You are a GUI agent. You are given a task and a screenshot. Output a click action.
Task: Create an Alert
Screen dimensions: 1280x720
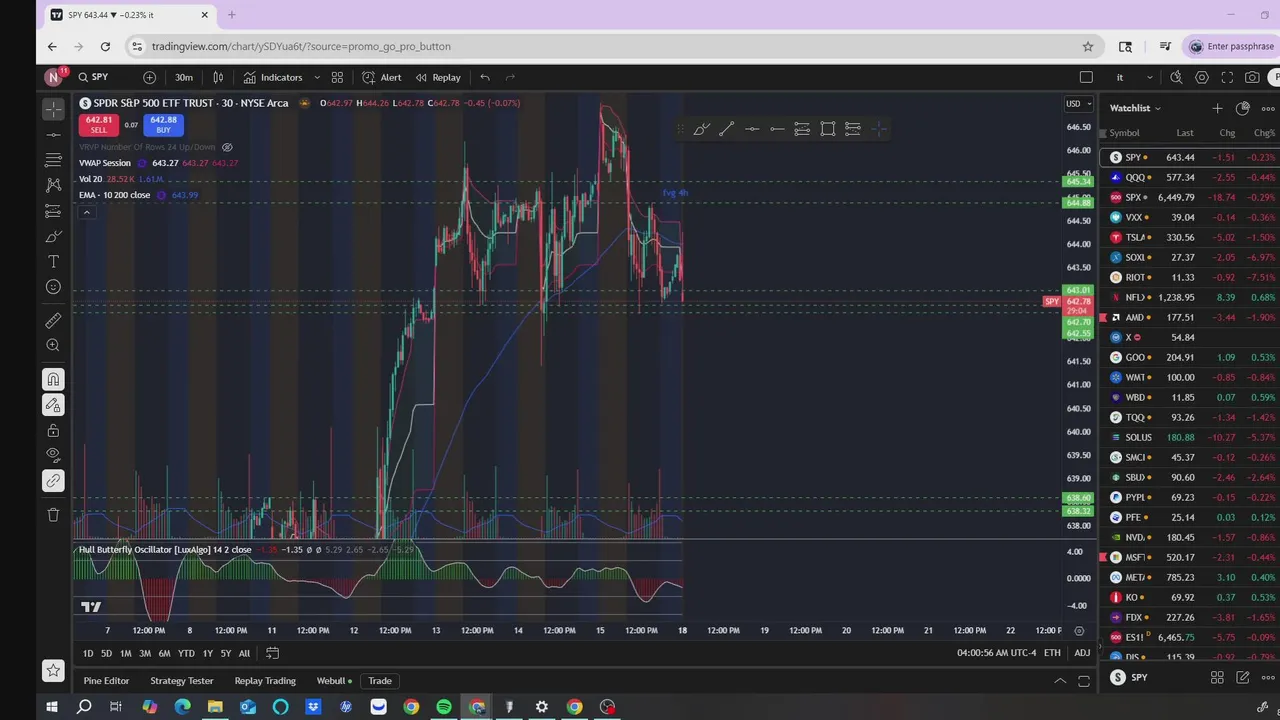tap(382, 77)
